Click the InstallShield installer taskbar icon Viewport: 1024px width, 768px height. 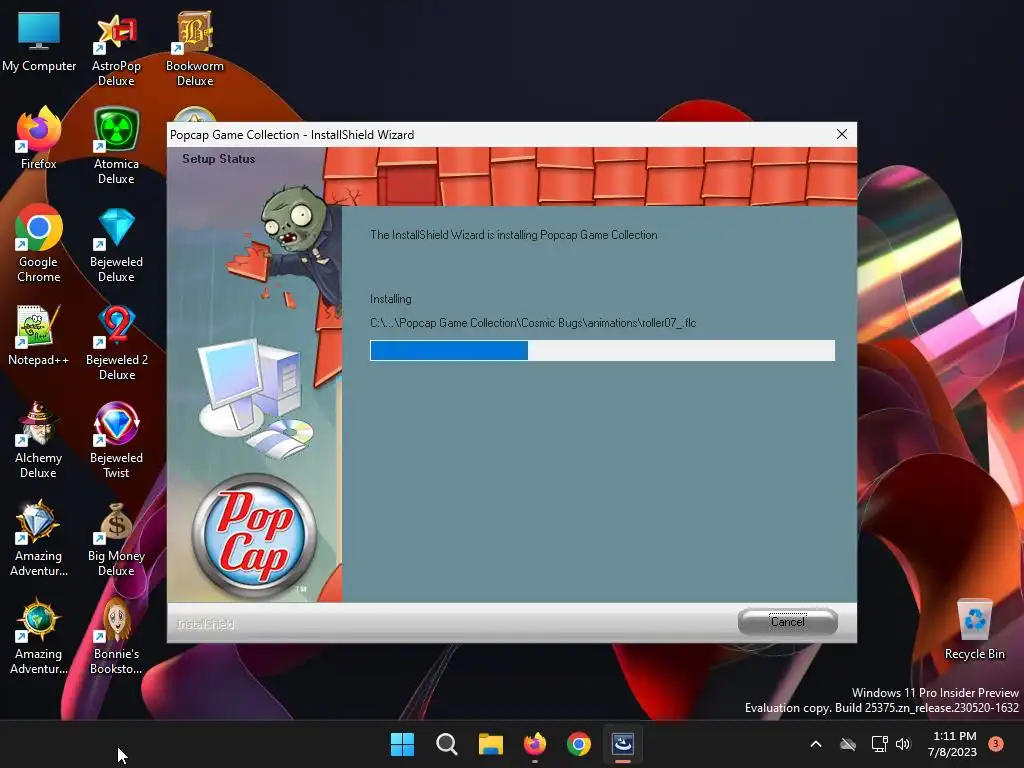pyautogui.click(x=623, y=744)
